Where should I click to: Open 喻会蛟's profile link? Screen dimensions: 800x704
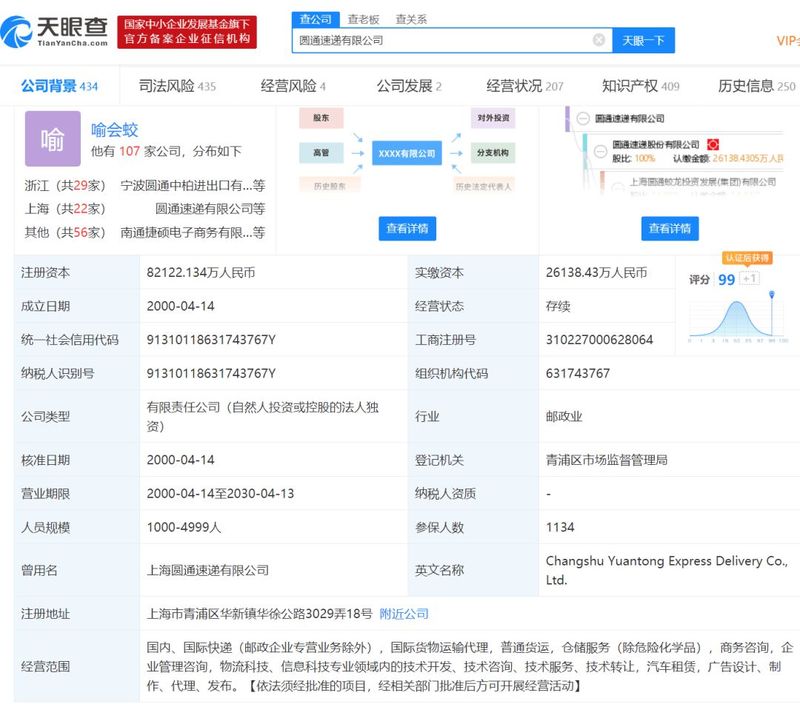pos(114,130)
